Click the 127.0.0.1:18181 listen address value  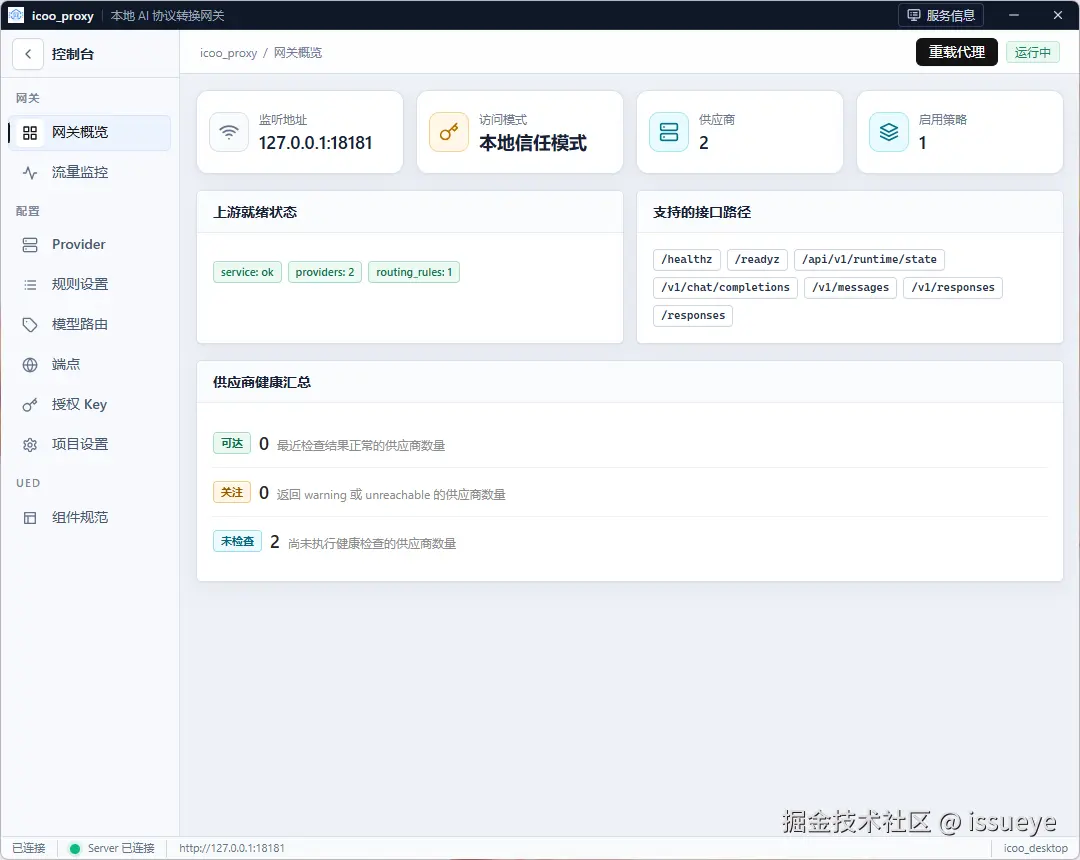(x=315, y=143)
